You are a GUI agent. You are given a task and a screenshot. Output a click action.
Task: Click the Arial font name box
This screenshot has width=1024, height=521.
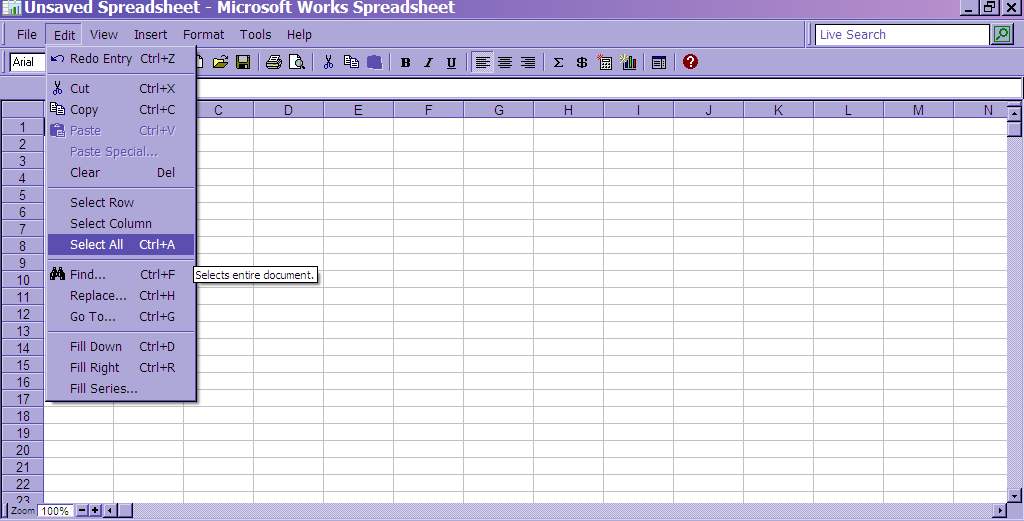pyautogui.click(x=27, y=62)
